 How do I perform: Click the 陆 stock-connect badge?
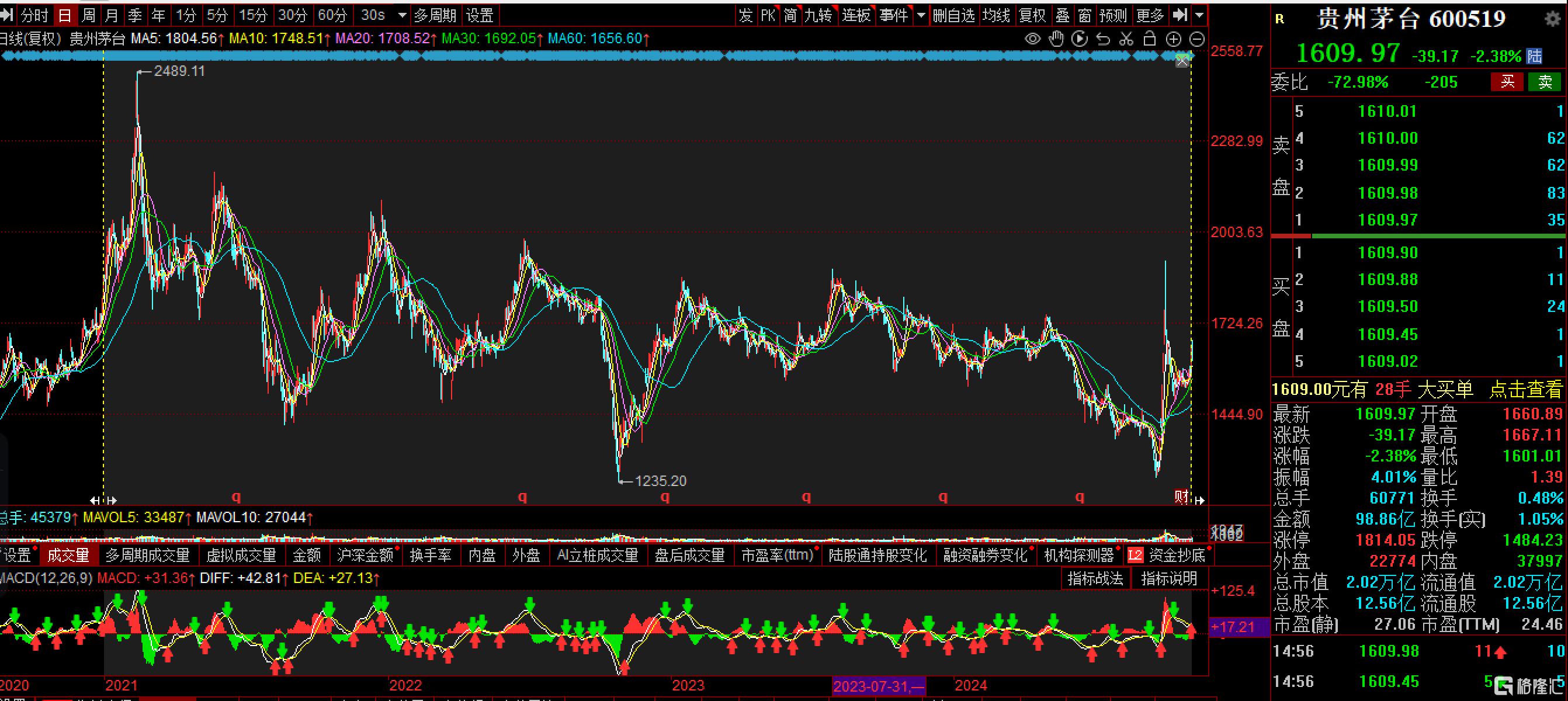click(x=1535, y=57)
